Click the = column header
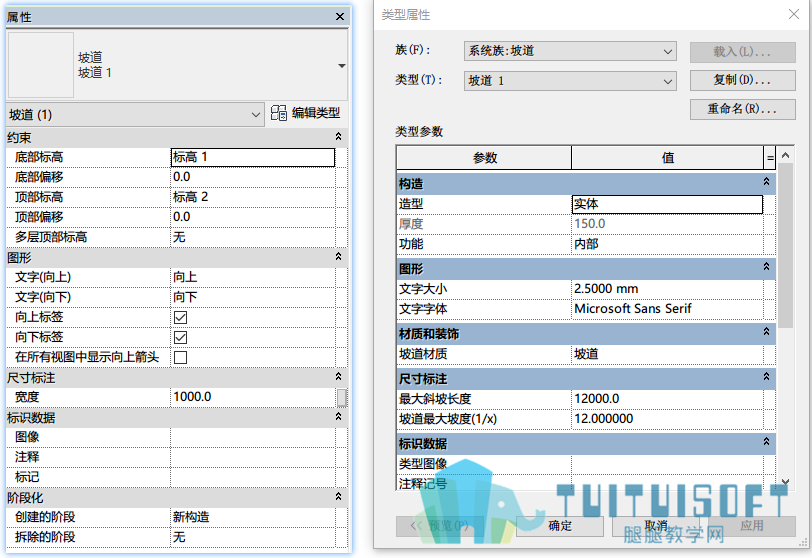Image resolution: width=812 pixels, height=558 pixels. point(770,158)
